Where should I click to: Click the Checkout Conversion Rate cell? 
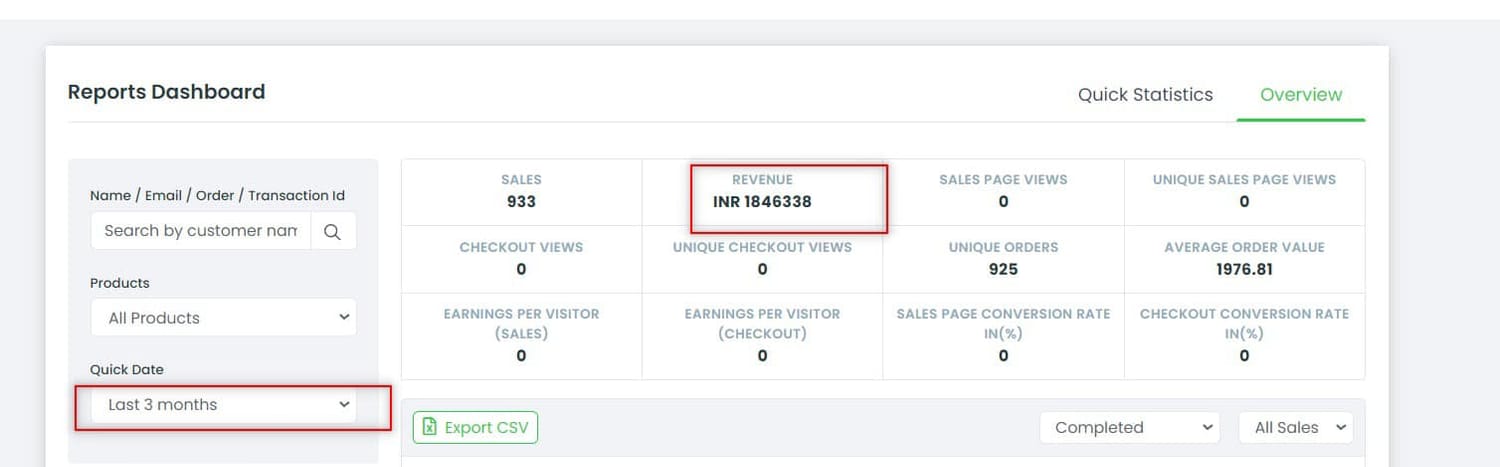pyautogui.click(x=1244, y=334)
